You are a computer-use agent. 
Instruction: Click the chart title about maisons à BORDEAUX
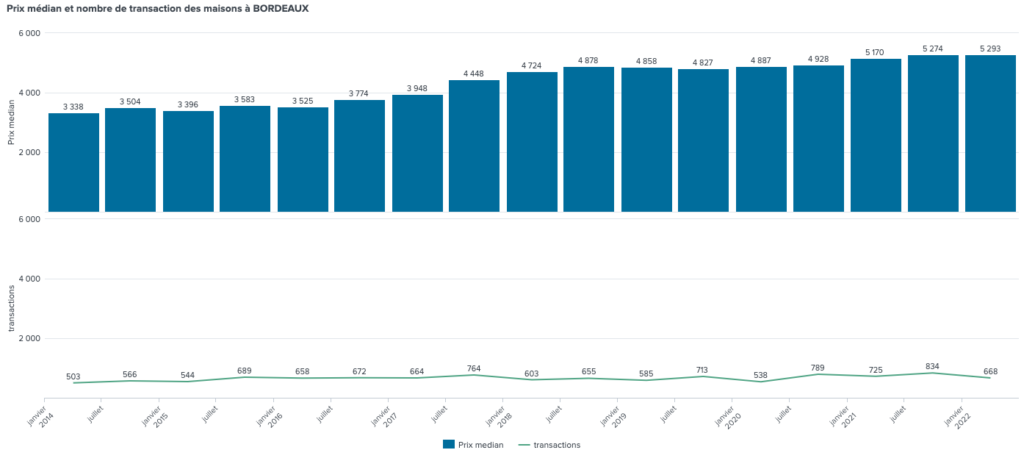coord(157,9)
